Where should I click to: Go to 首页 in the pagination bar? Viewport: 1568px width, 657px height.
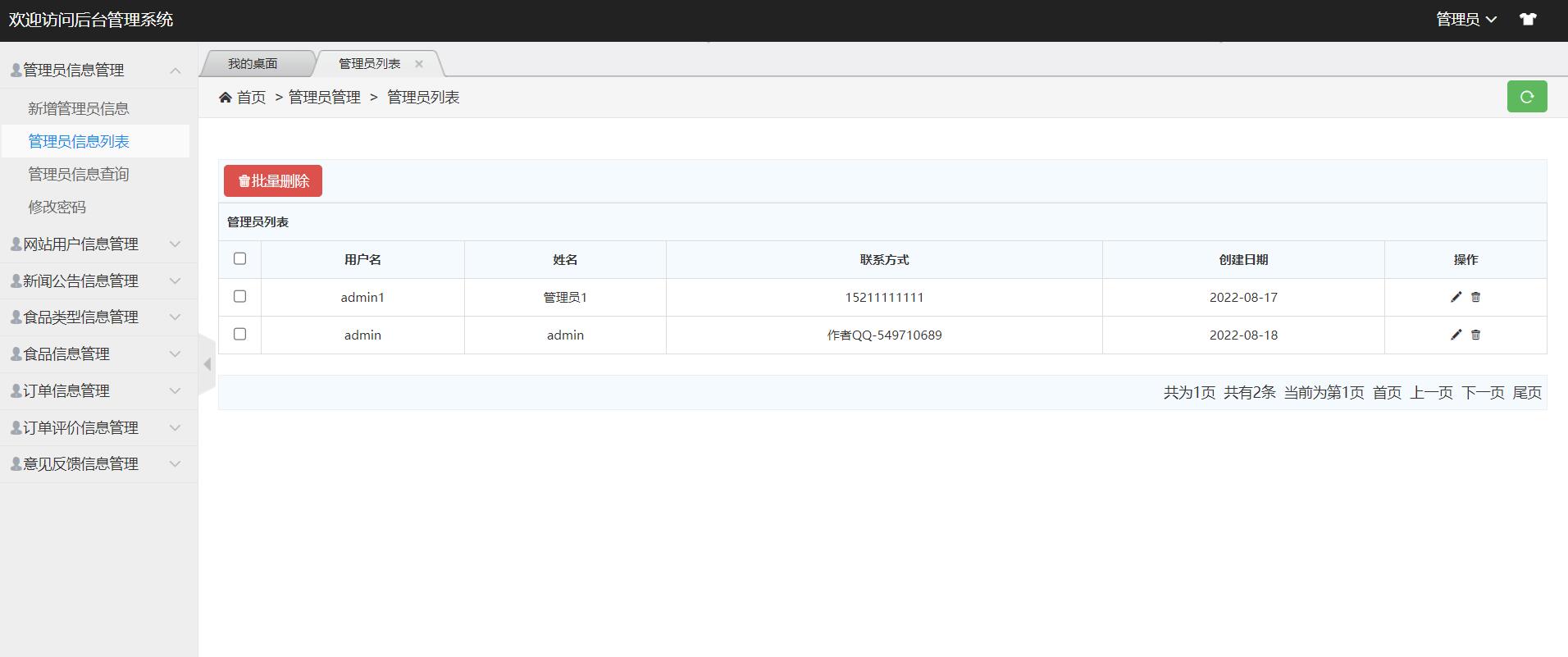pyautogui.click(x=1387, y=393)
